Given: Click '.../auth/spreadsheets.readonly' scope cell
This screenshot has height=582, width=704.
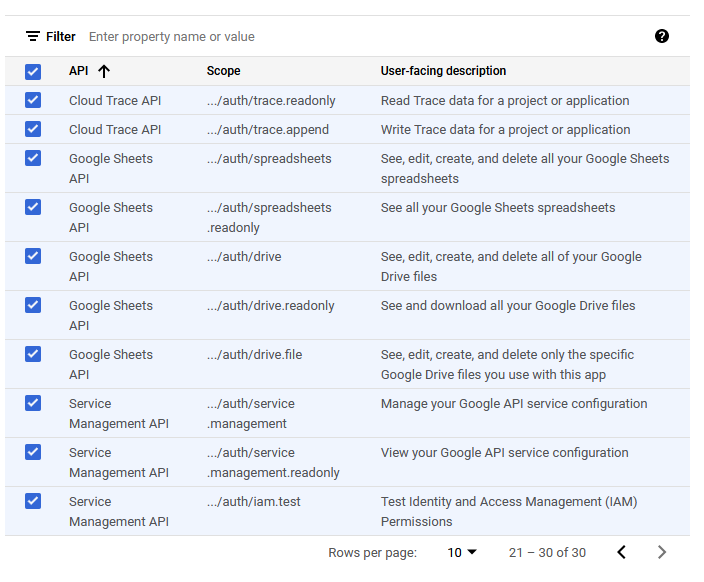Looking at the screenshot, I should [269, 217].
